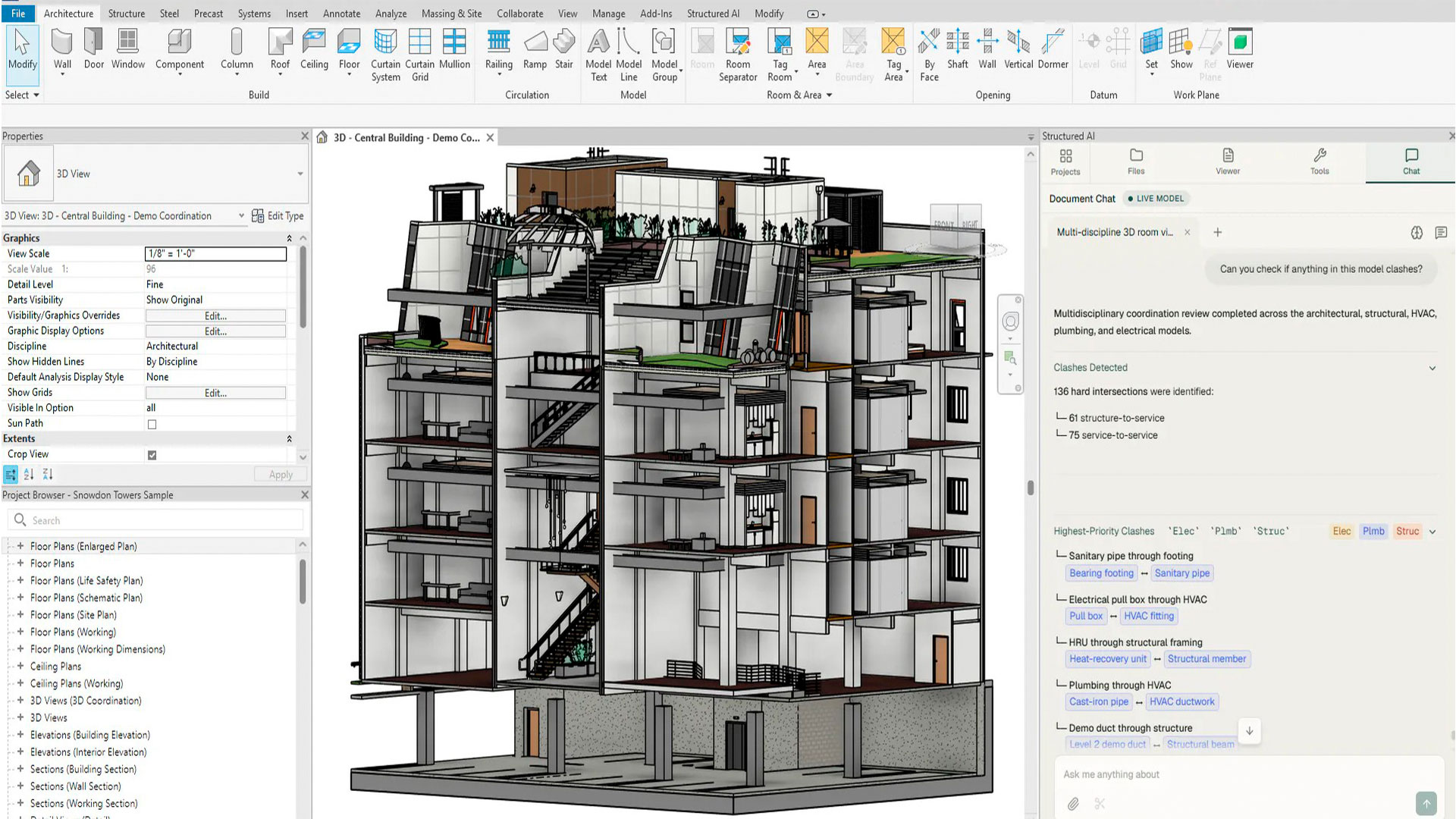The height and width of the screenshot is (819, 1456).
Task: Select the Mullion tool
Action: (454, 49)
